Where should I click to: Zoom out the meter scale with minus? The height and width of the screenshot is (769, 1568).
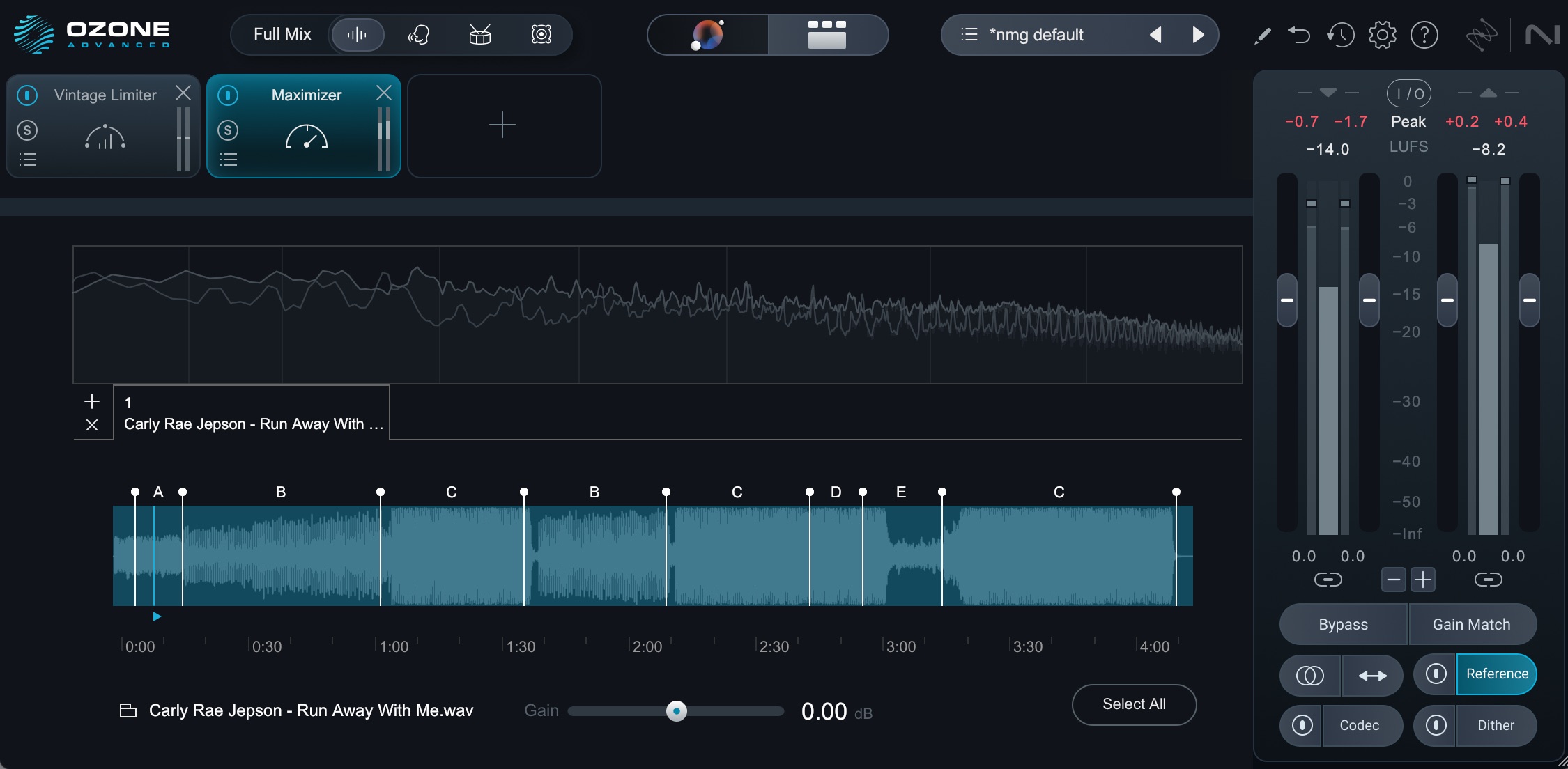coord(1393,579)
